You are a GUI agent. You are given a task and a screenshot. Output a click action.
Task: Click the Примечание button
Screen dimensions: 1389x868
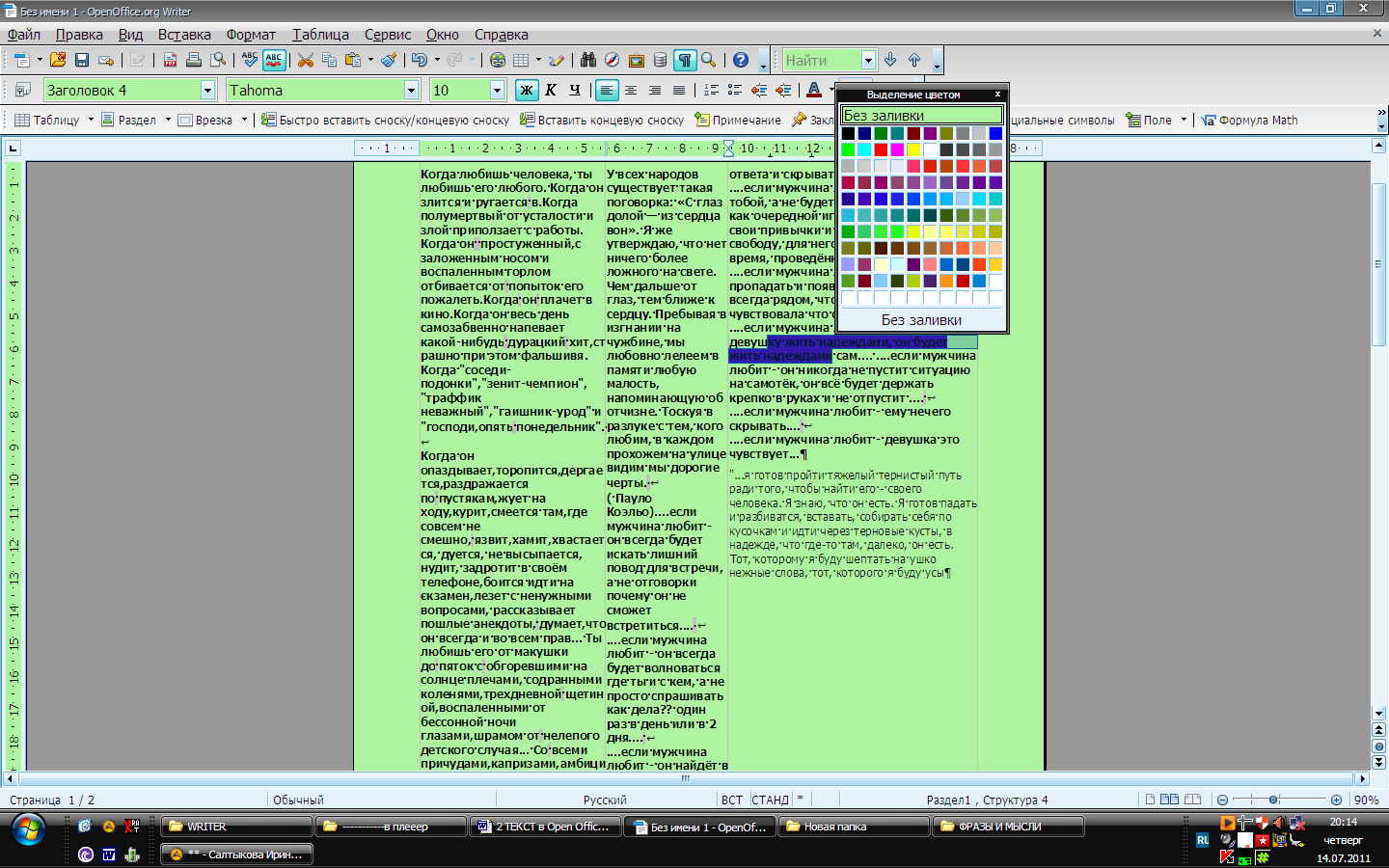click(x=738, y=120)
